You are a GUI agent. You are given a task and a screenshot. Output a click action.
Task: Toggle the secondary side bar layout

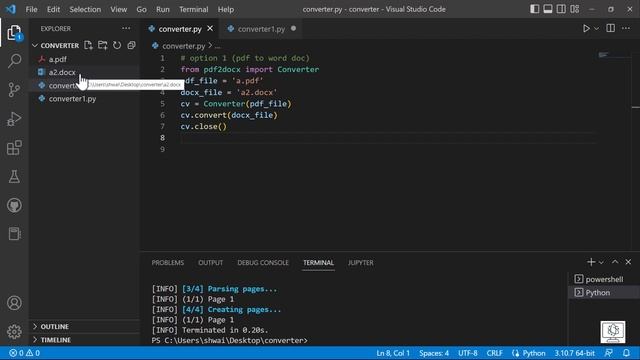[561, 9]
